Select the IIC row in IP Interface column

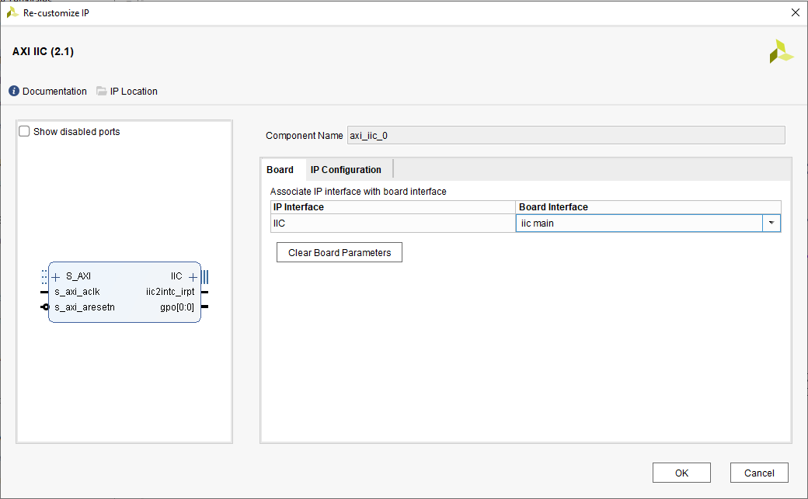393,223
